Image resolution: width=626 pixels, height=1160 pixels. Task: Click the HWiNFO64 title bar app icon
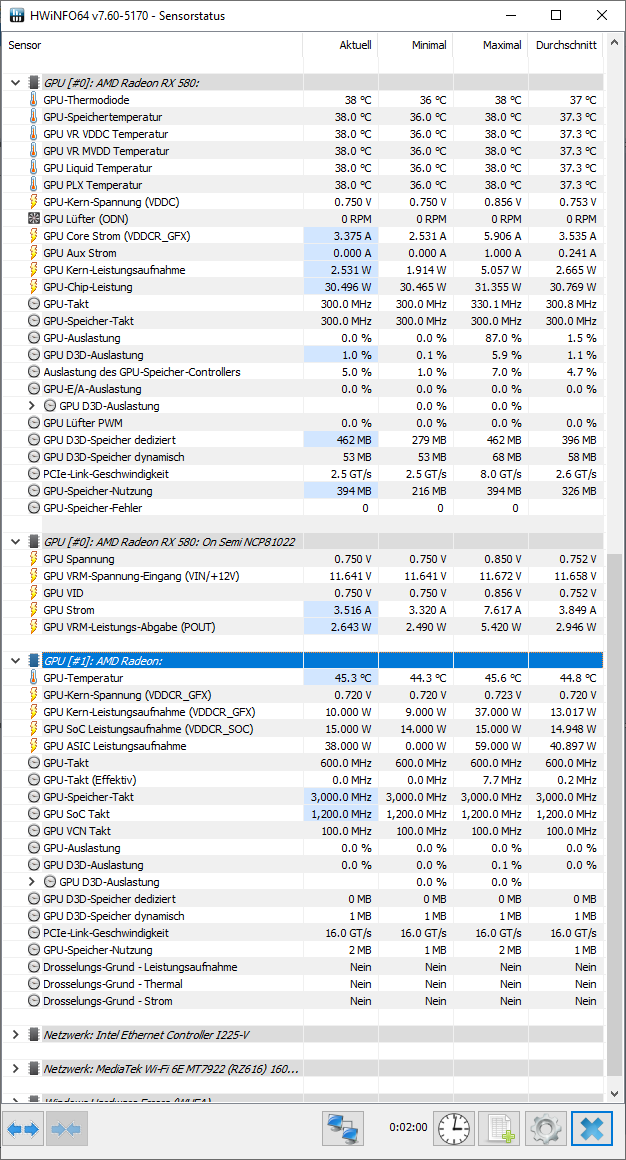[15, 16]
